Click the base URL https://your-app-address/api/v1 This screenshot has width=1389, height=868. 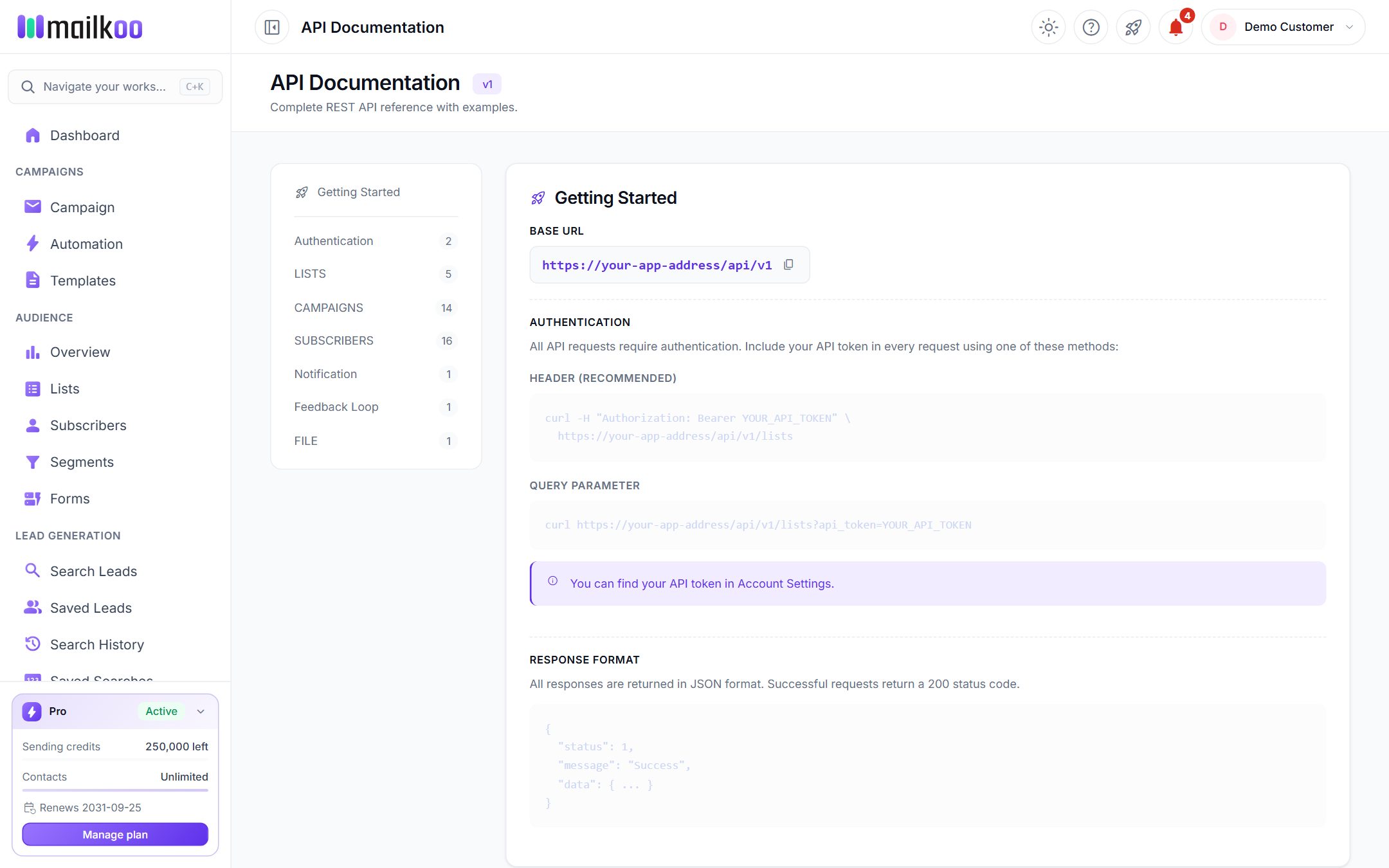657,265
